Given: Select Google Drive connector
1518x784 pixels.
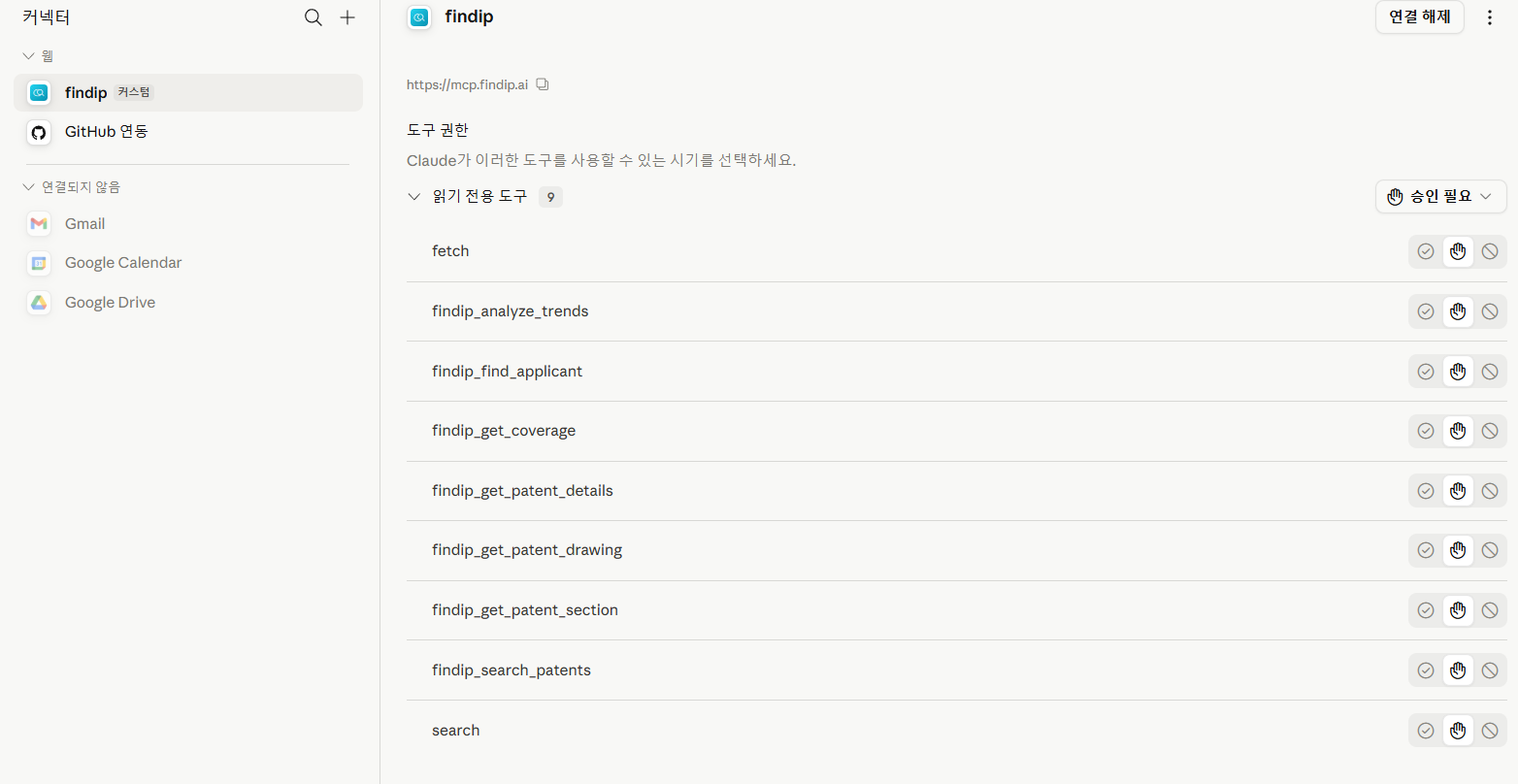Looking at the screenshot, I should (x=188, y=303).
